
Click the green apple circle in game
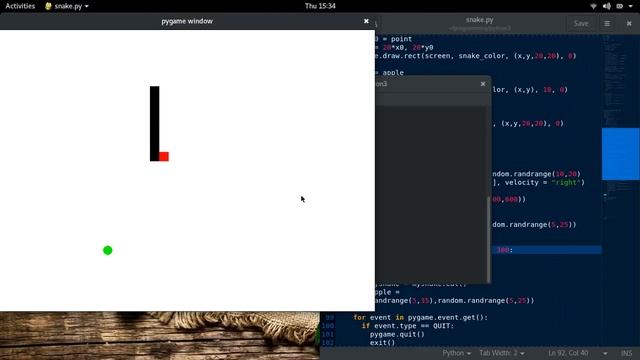pos(108,250)
